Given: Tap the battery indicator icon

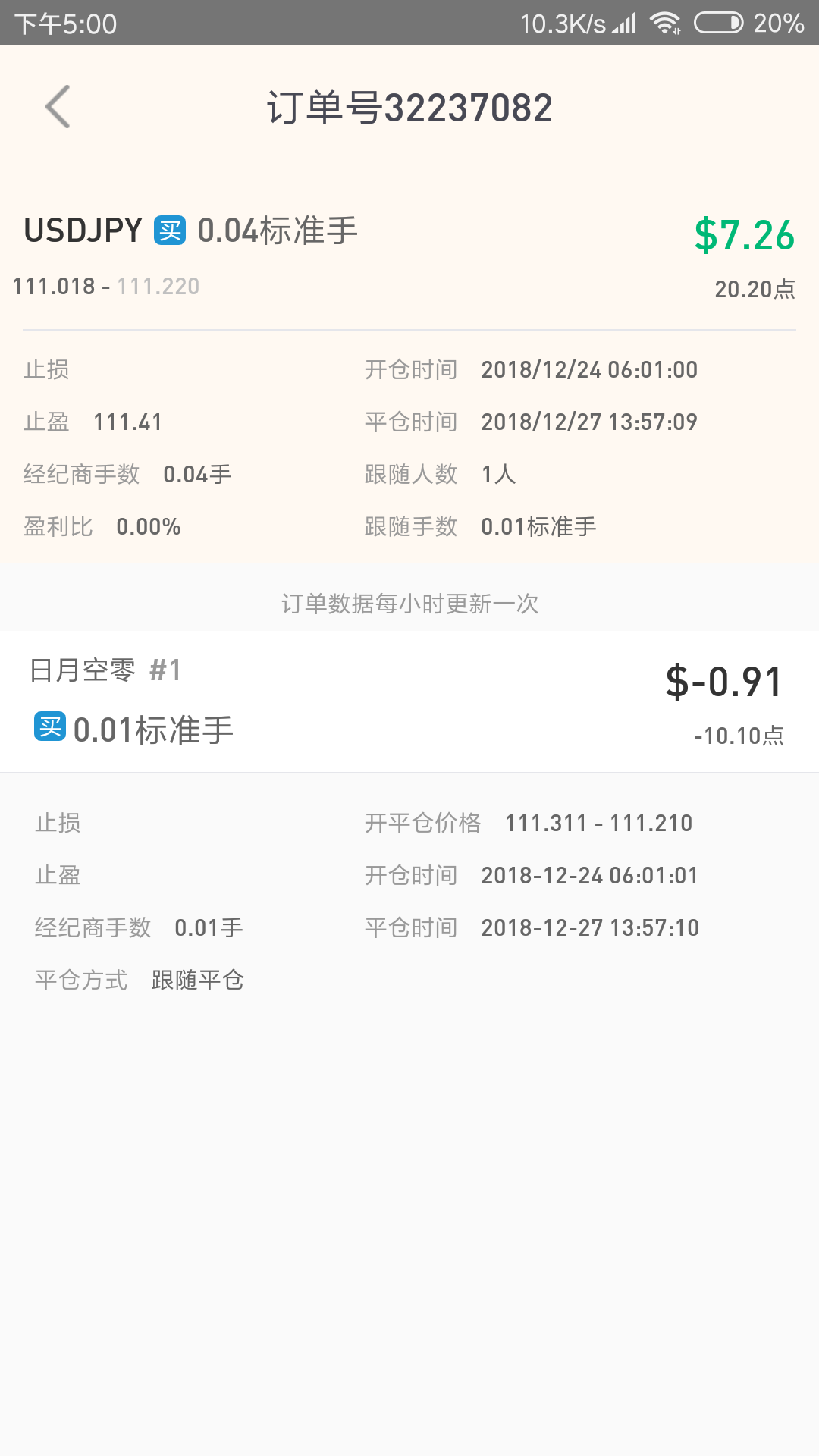Looking at the screenshot, I should pyautogui.click(x=719, y=23).
